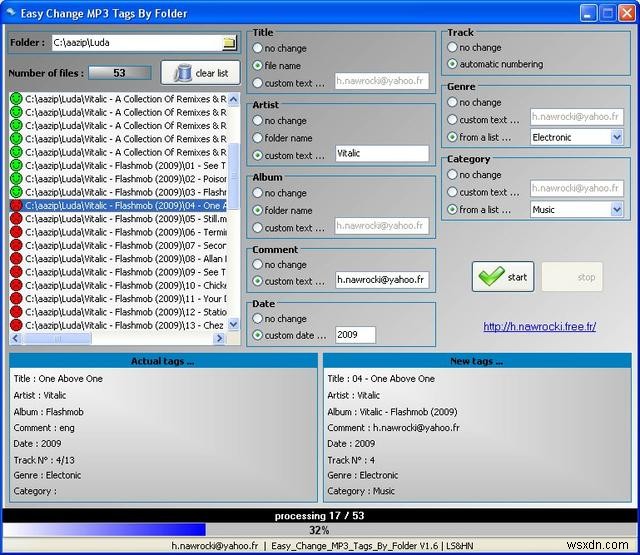
Task: Select Genre custom text option
Action: 452,120
